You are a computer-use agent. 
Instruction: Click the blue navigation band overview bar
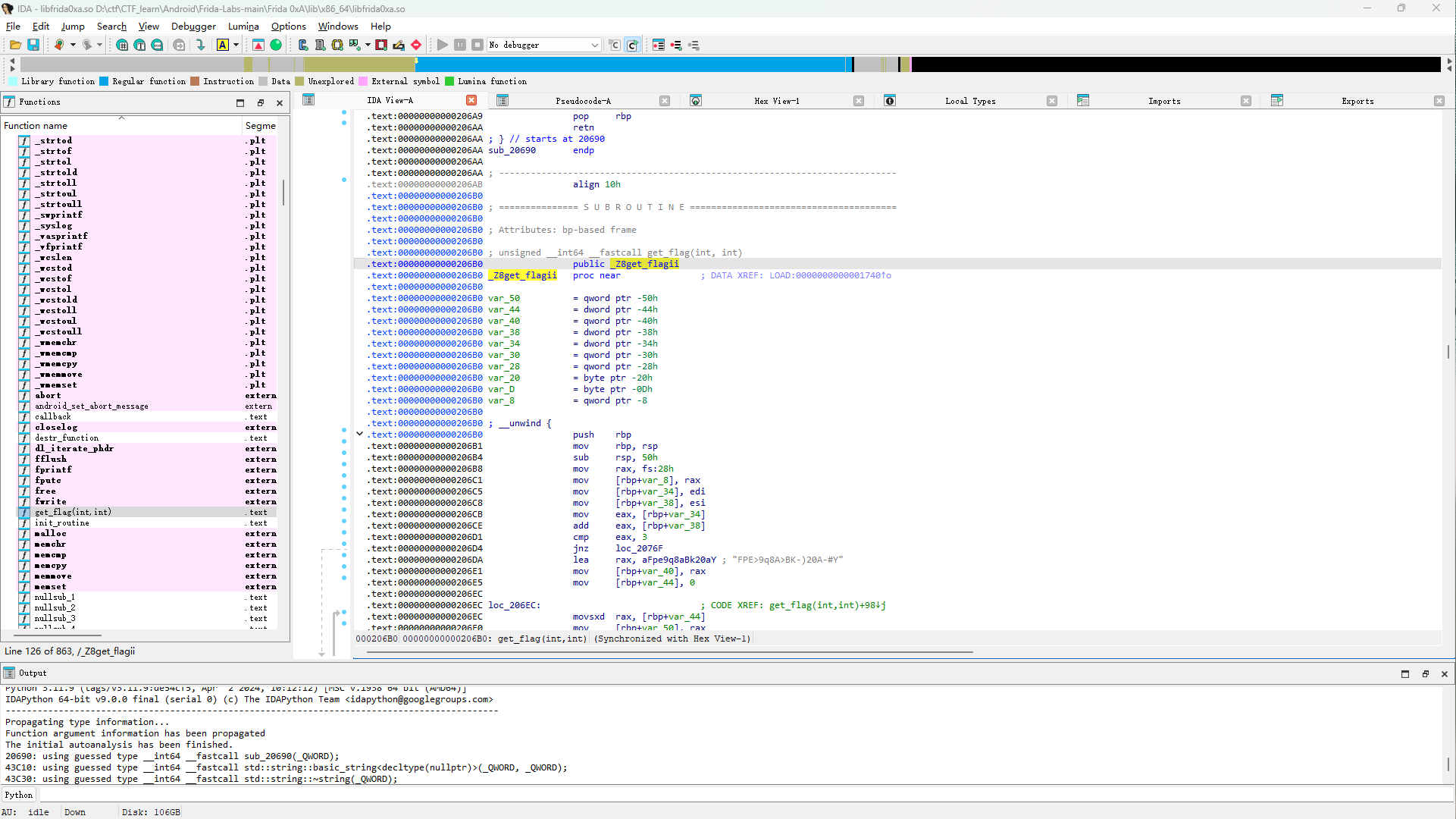click(629, 65)
